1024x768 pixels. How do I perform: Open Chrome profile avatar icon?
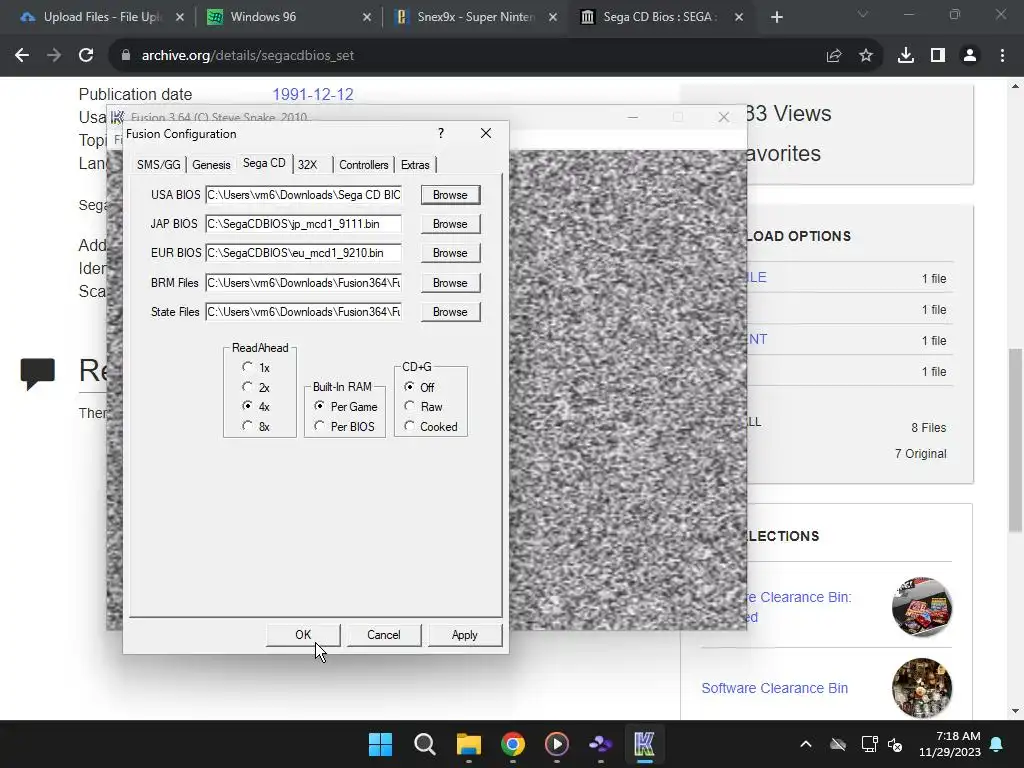click(x=970, y=56)
